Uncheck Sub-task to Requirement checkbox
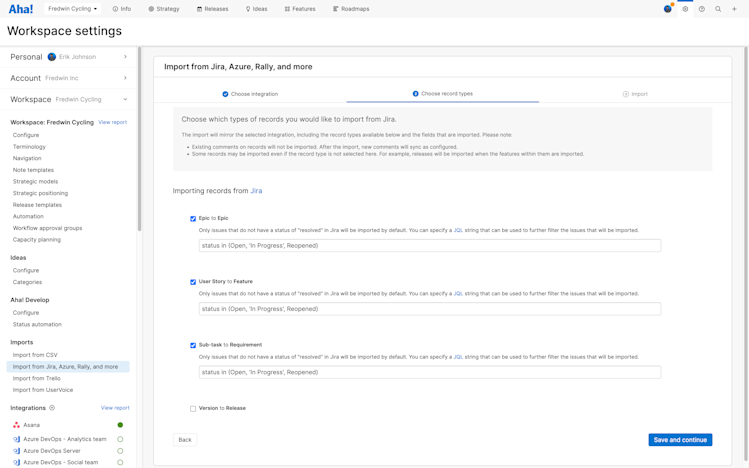This screenshot has width=749, height=468. tap(193, 345)
